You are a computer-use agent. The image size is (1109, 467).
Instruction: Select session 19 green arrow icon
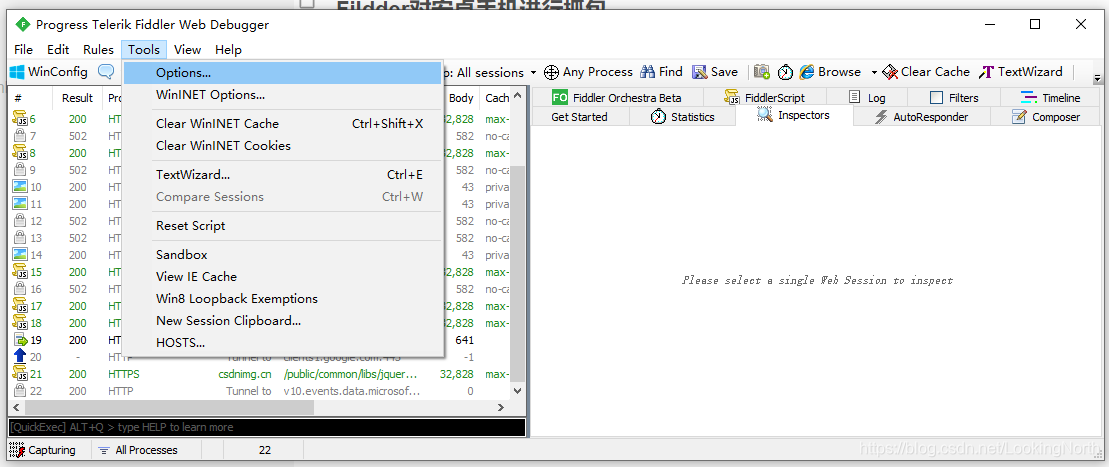point(20,340)
